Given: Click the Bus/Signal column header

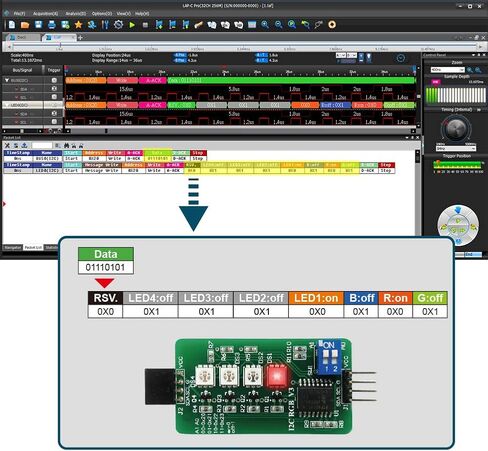Looking at the screenshot, I should coord(22,70).
